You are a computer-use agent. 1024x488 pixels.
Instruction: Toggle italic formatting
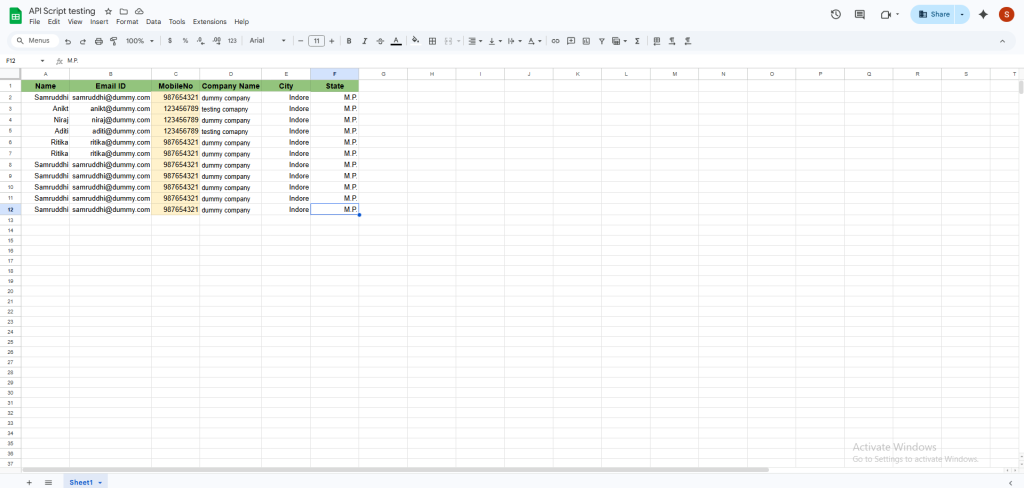(x=364, y=41)
